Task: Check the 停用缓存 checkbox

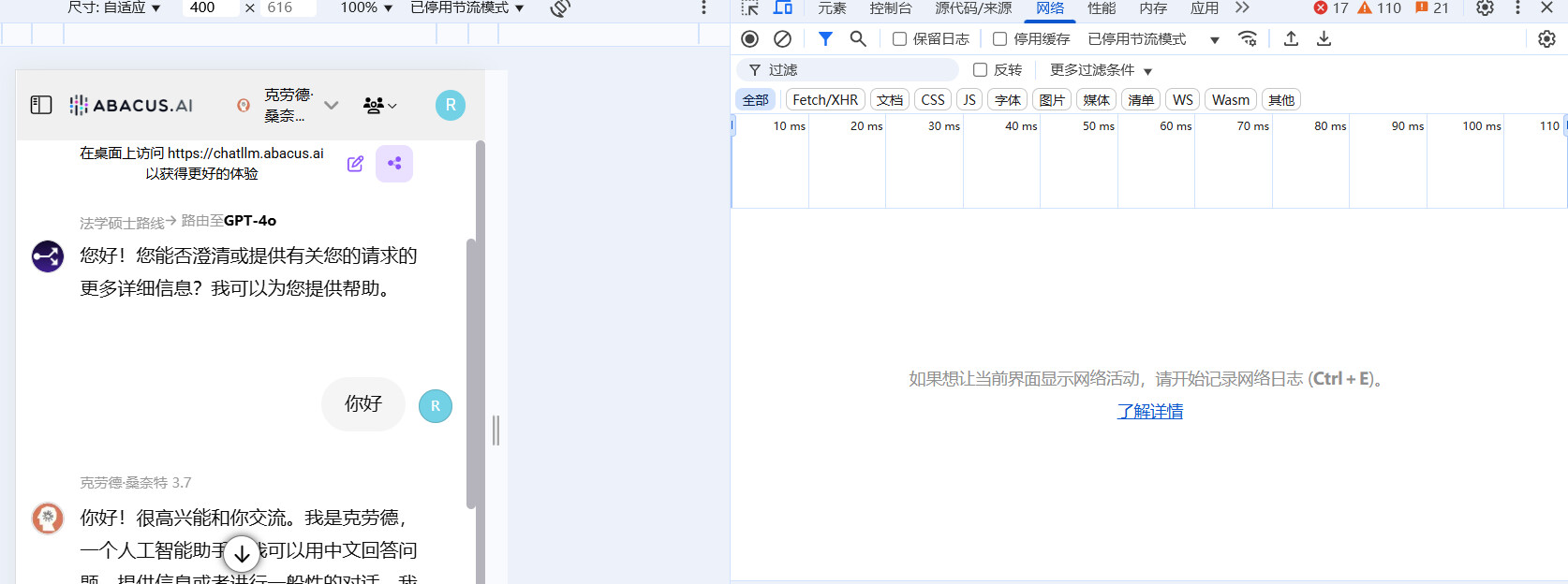Action: pos(1000,39)
